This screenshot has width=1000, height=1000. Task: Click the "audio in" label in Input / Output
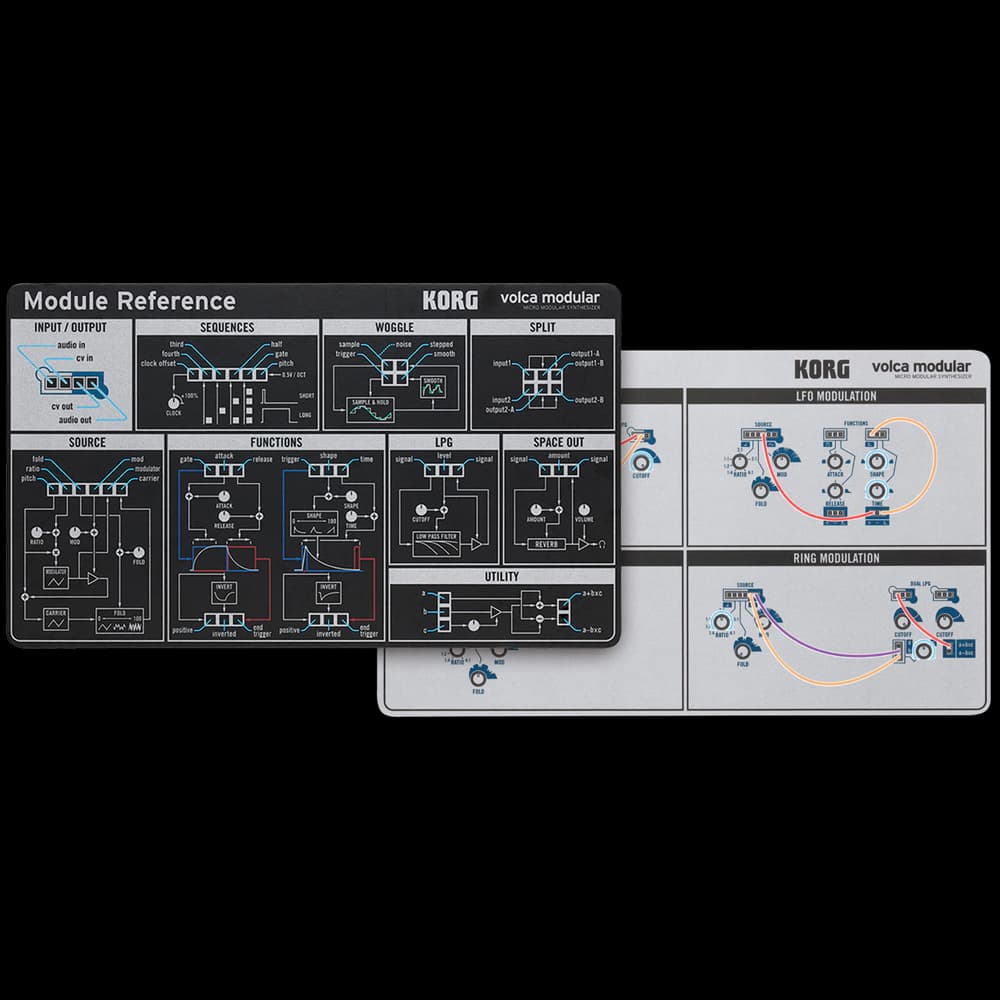71,345
